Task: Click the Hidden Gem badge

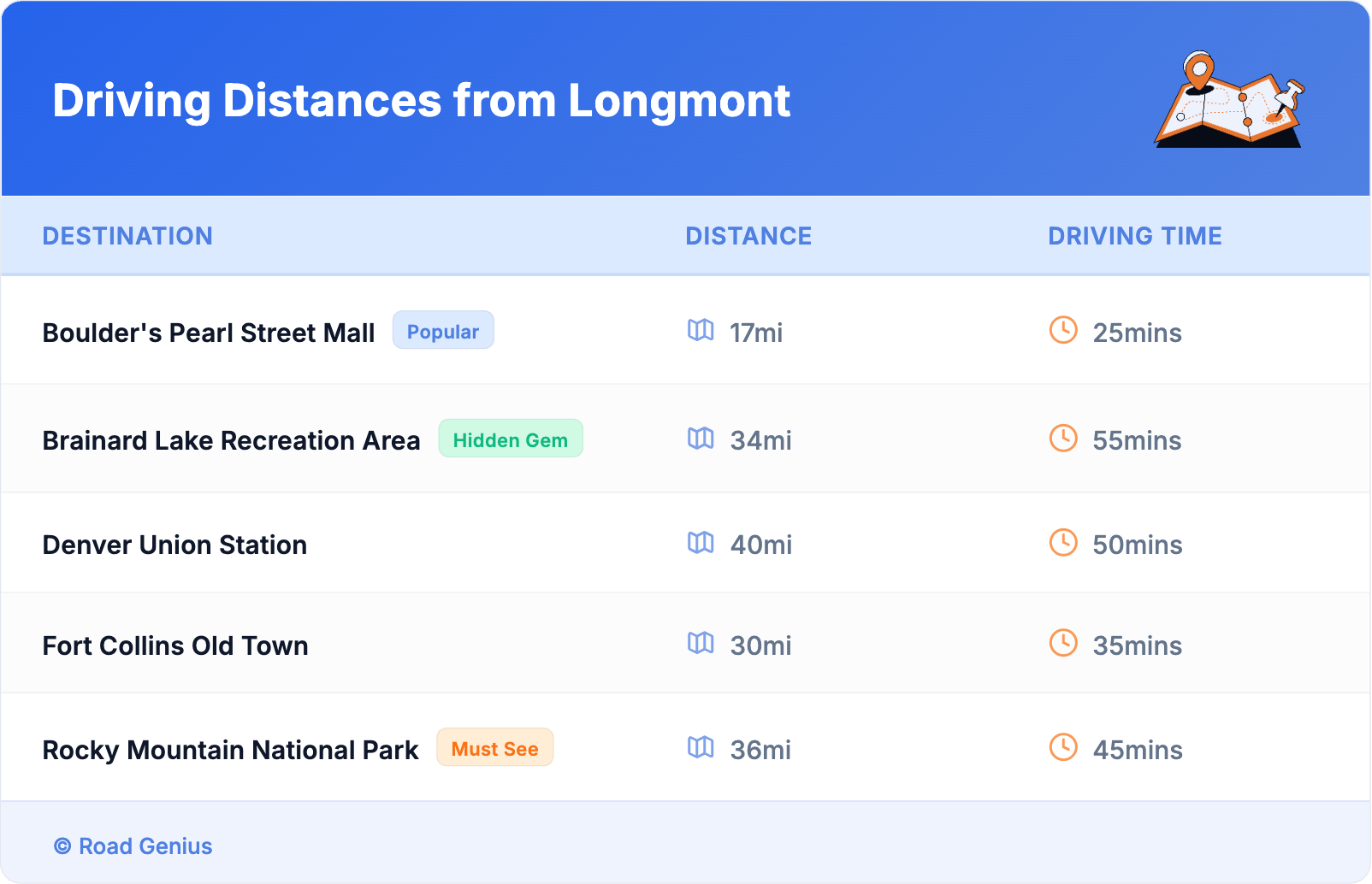Action: (510, 439)
